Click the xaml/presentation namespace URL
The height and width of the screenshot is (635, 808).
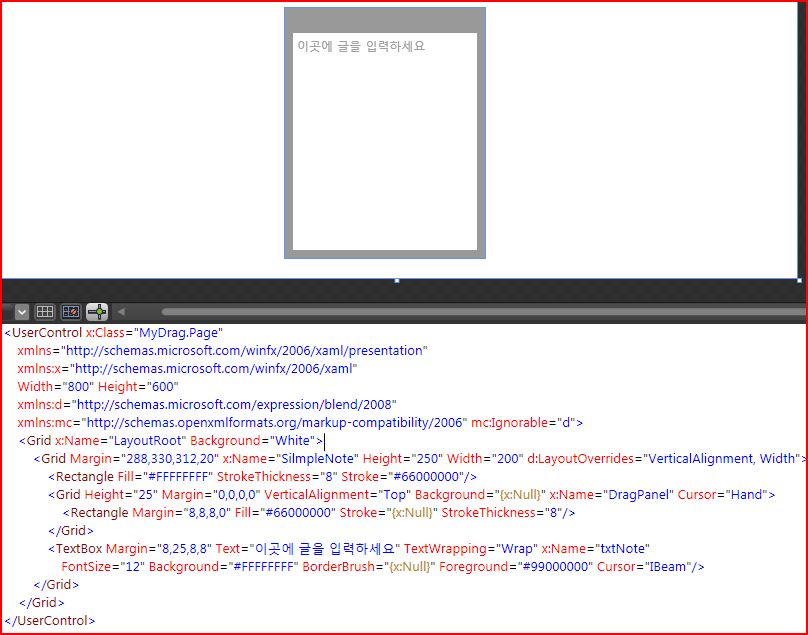click(x=244, y=350)
